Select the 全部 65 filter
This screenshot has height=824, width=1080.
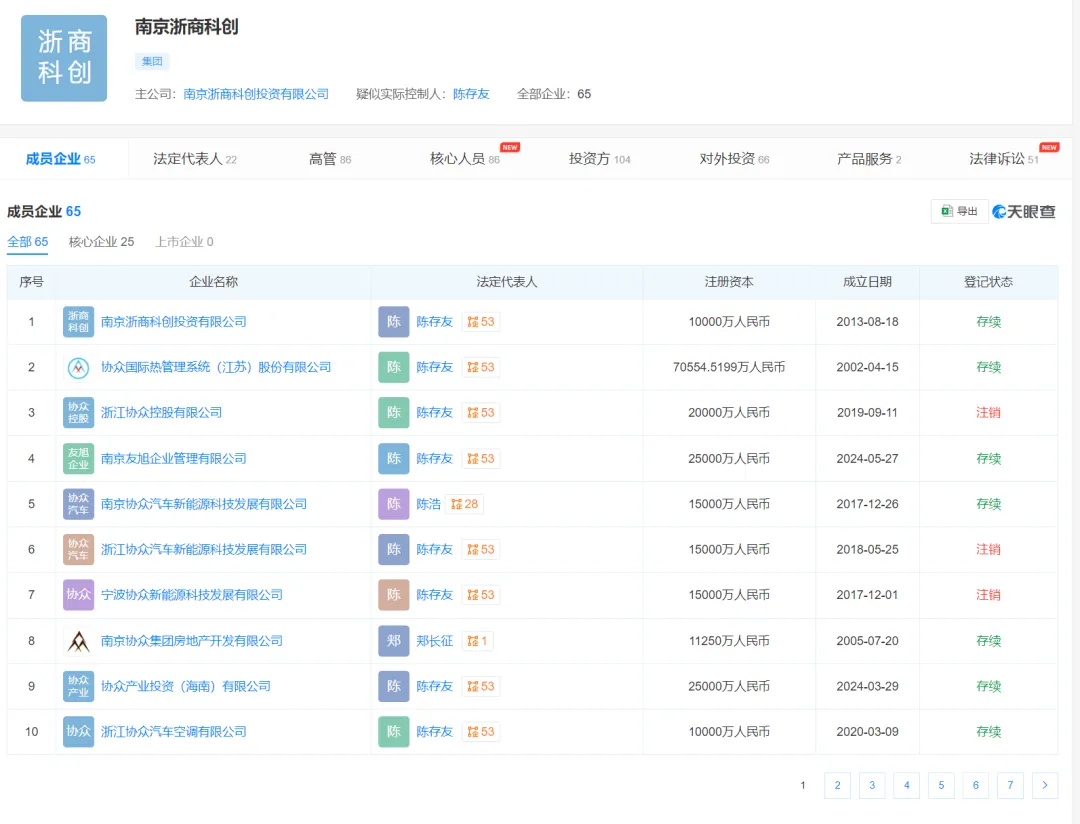[28, 242]
